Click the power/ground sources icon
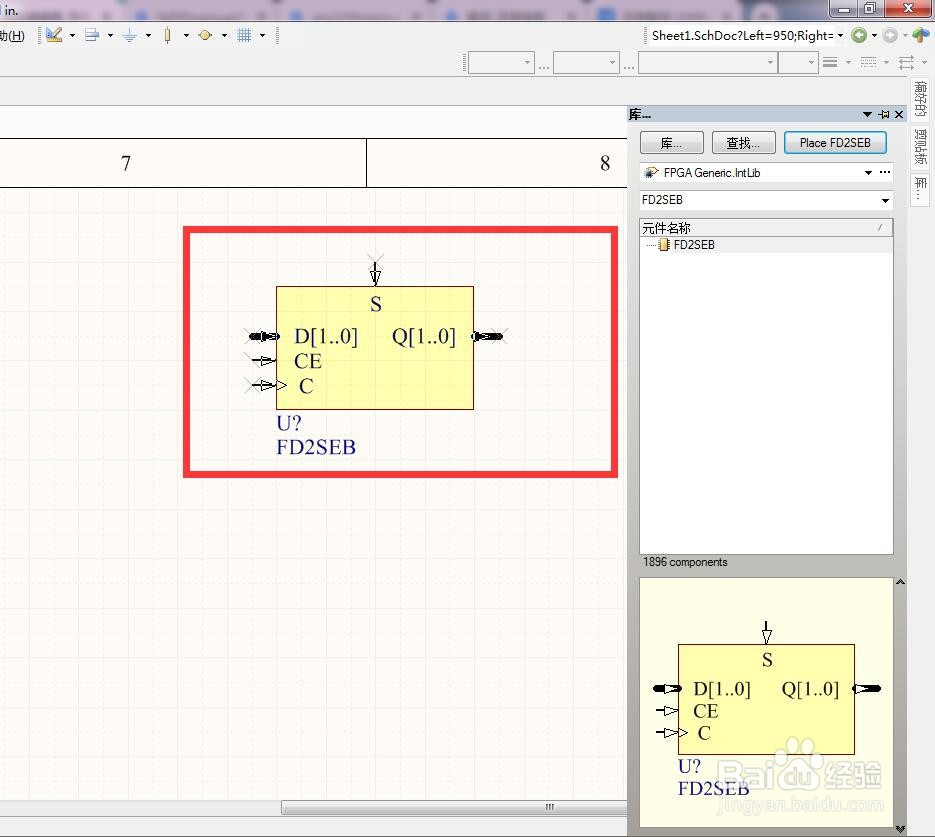Screen dimensions: 935x837 pos(129,36)
